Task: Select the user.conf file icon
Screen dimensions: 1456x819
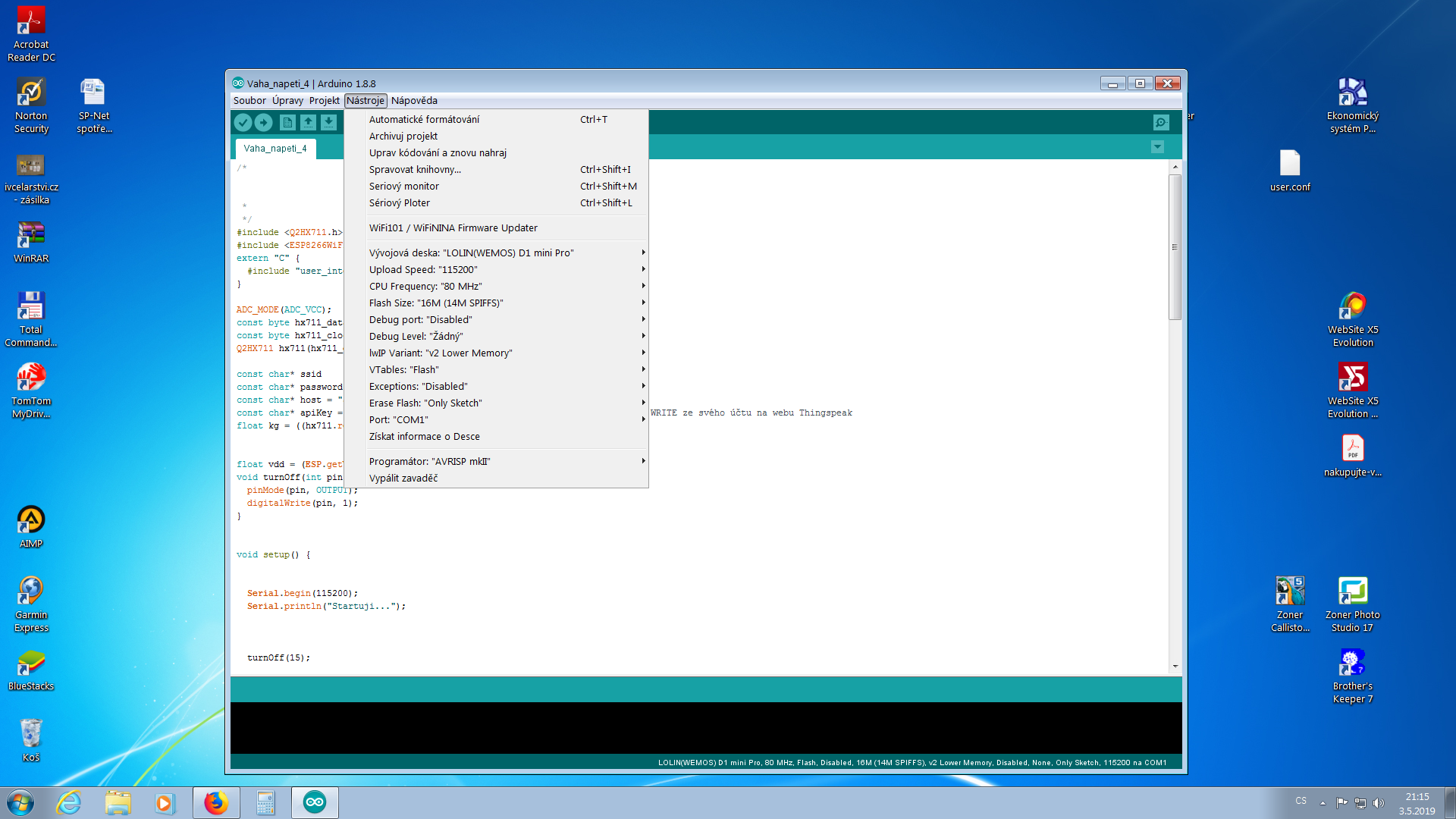Action: 1290,171
